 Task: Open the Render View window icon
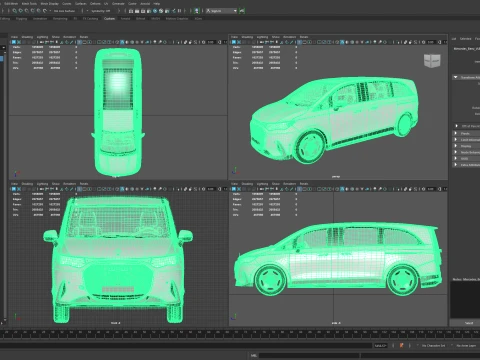[131, 11]
